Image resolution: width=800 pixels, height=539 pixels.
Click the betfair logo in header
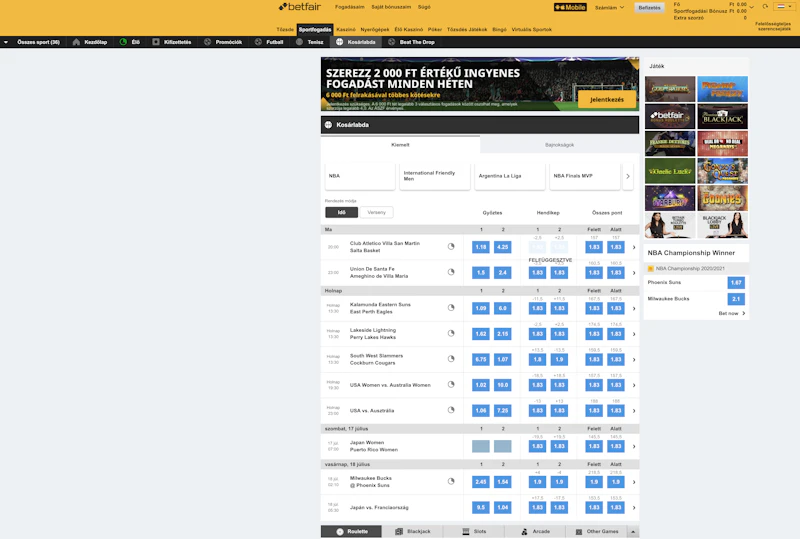pos(300,7)
